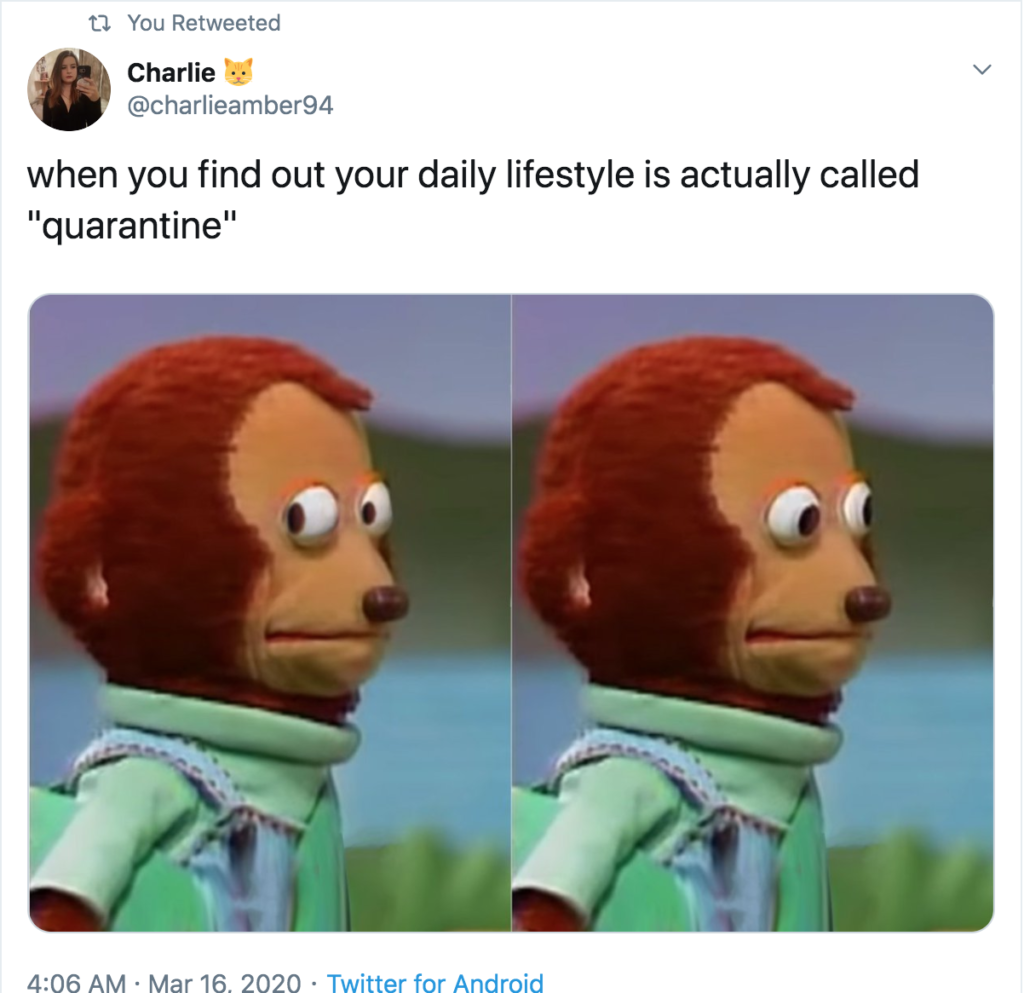Click the Twitter for Android link

click(x=435, y=981)
